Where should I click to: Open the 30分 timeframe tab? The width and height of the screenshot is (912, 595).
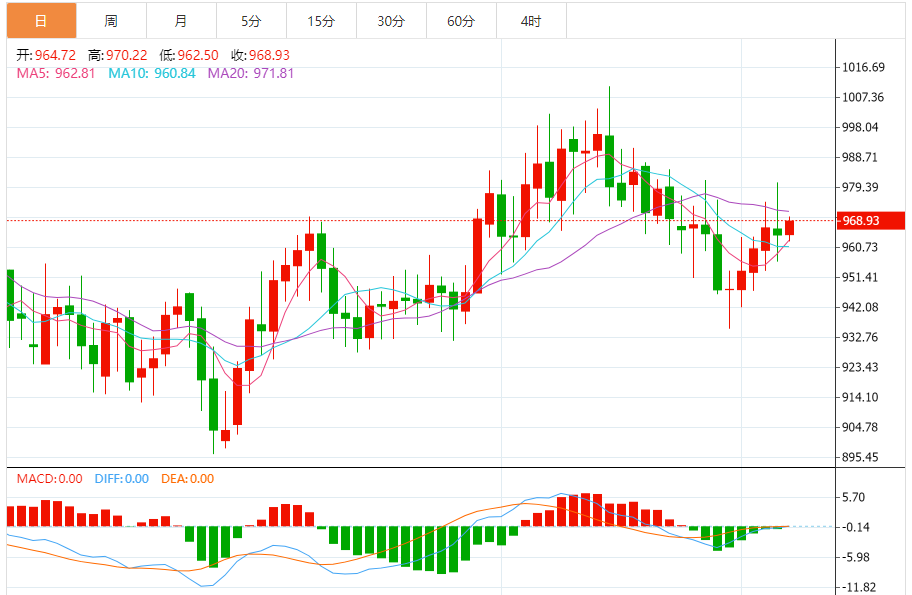391,21
